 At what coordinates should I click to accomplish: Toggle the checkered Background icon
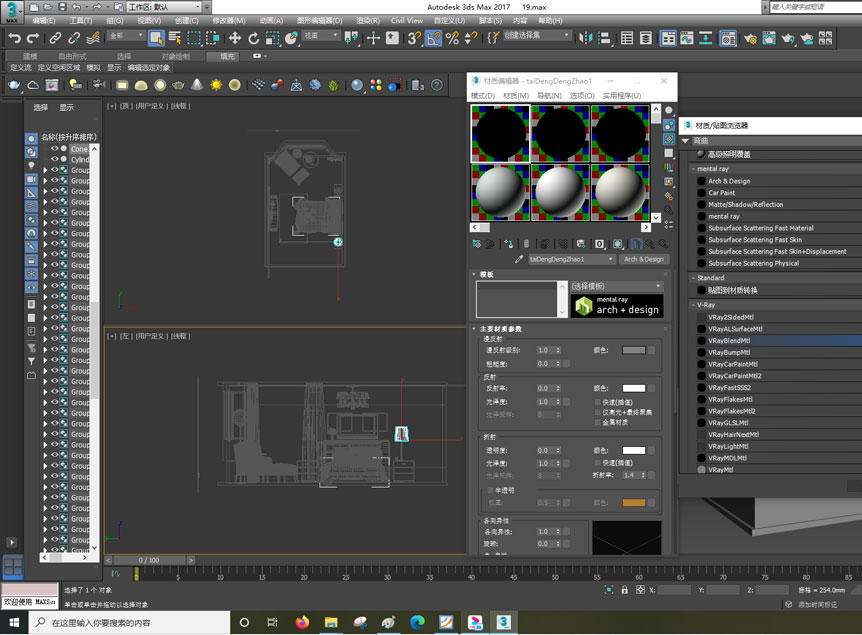(668, 139)
